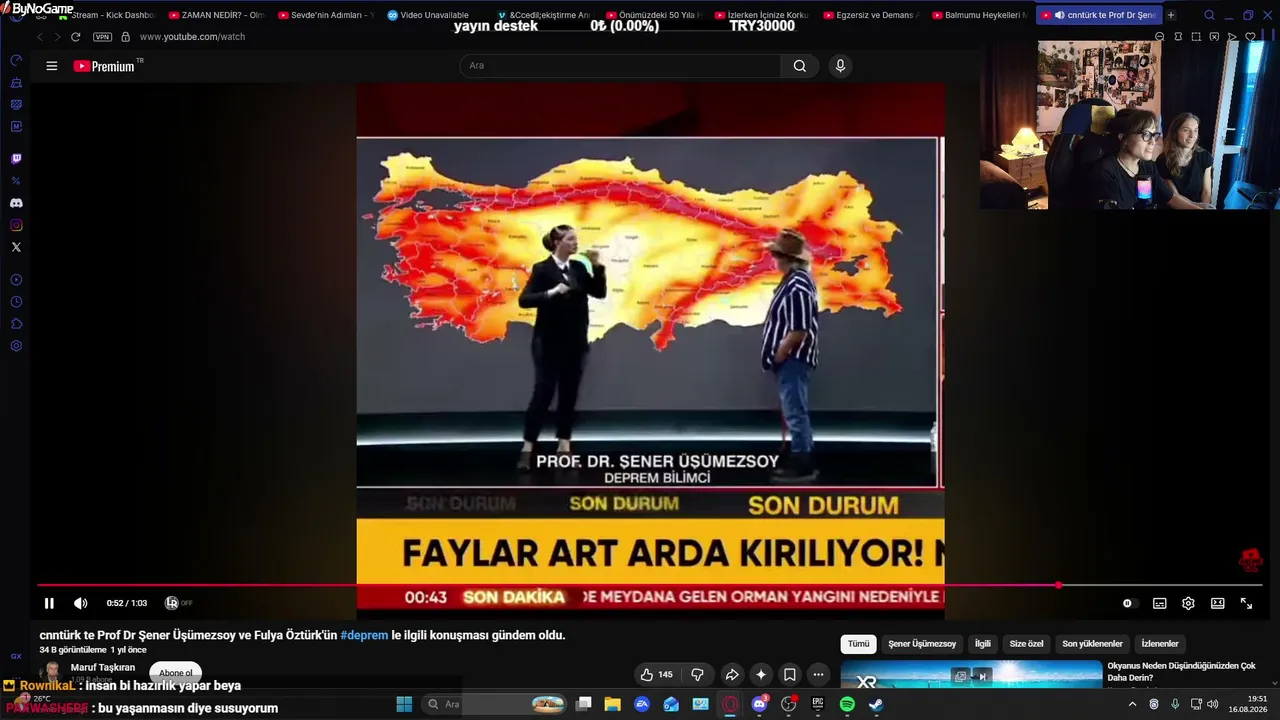This screenshot has width=1280, height=720.
Task: Open the taskbar clock showing 19:51
Action: [1250, 704]
